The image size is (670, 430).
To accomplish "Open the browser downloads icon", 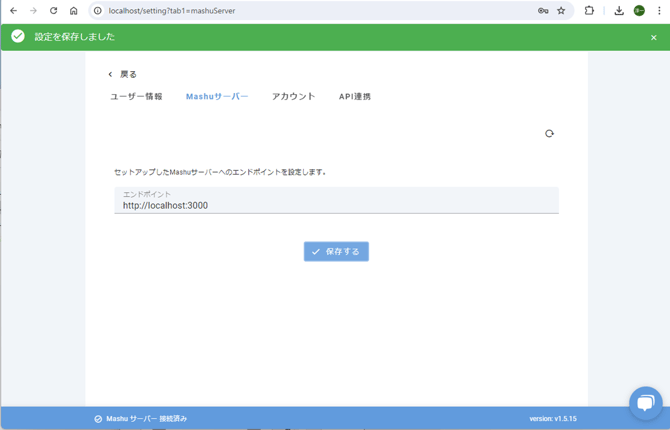I will click(619, 11).
